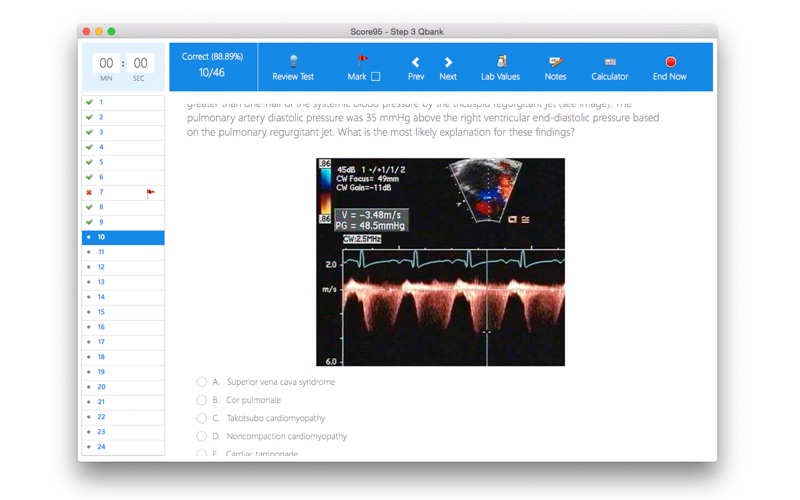Jump to question 24

click(x=123, y=447)
